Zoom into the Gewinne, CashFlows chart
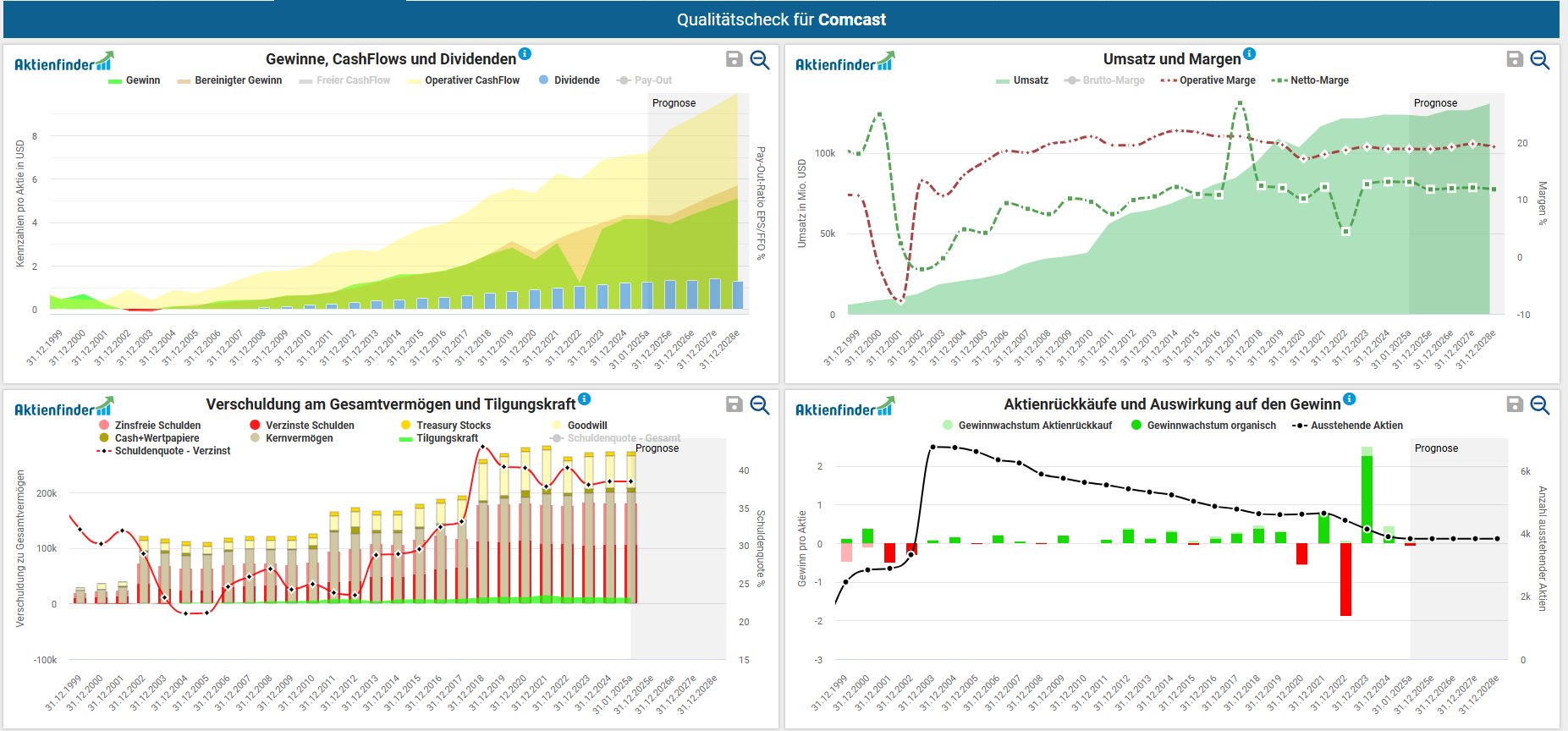 click(760, 59)
